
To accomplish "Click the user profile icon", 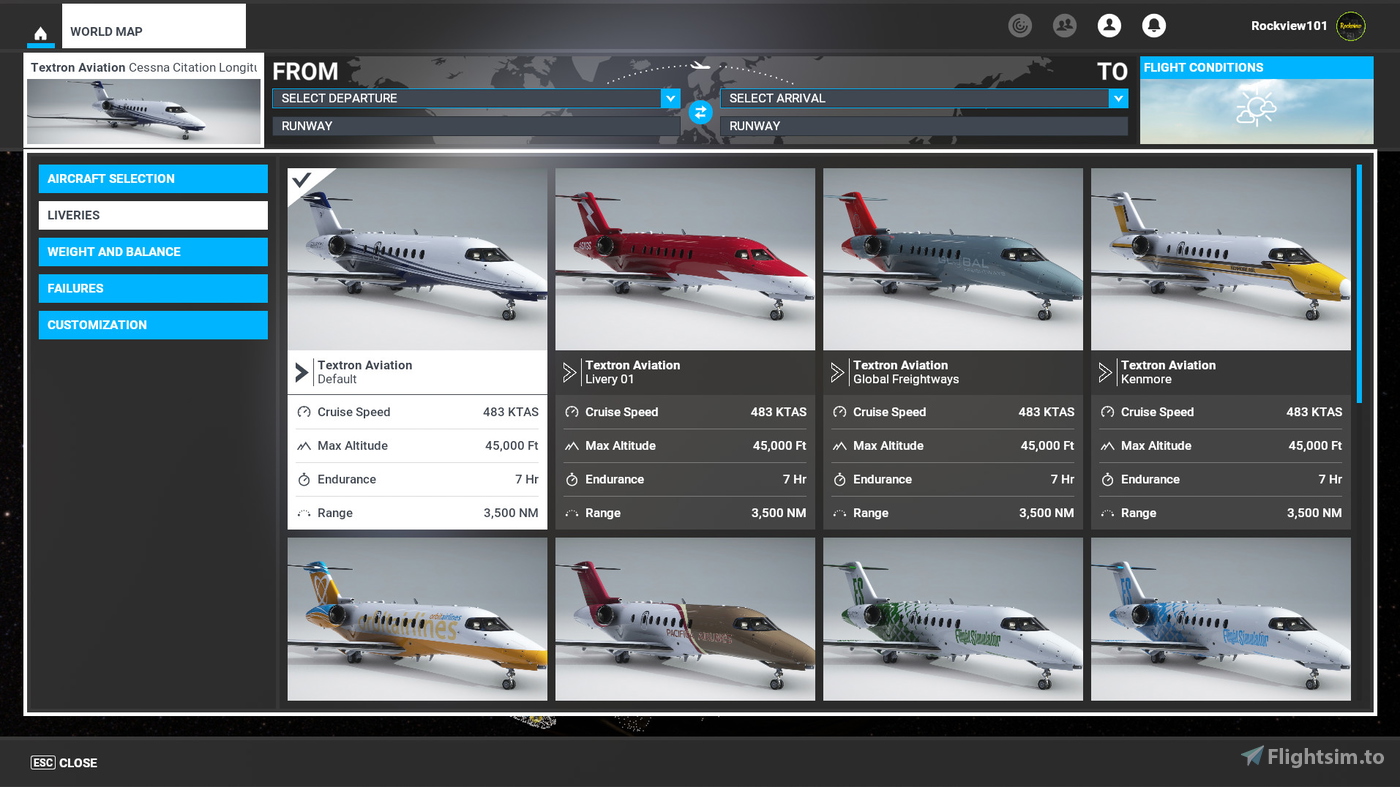I will point(1109,25).
